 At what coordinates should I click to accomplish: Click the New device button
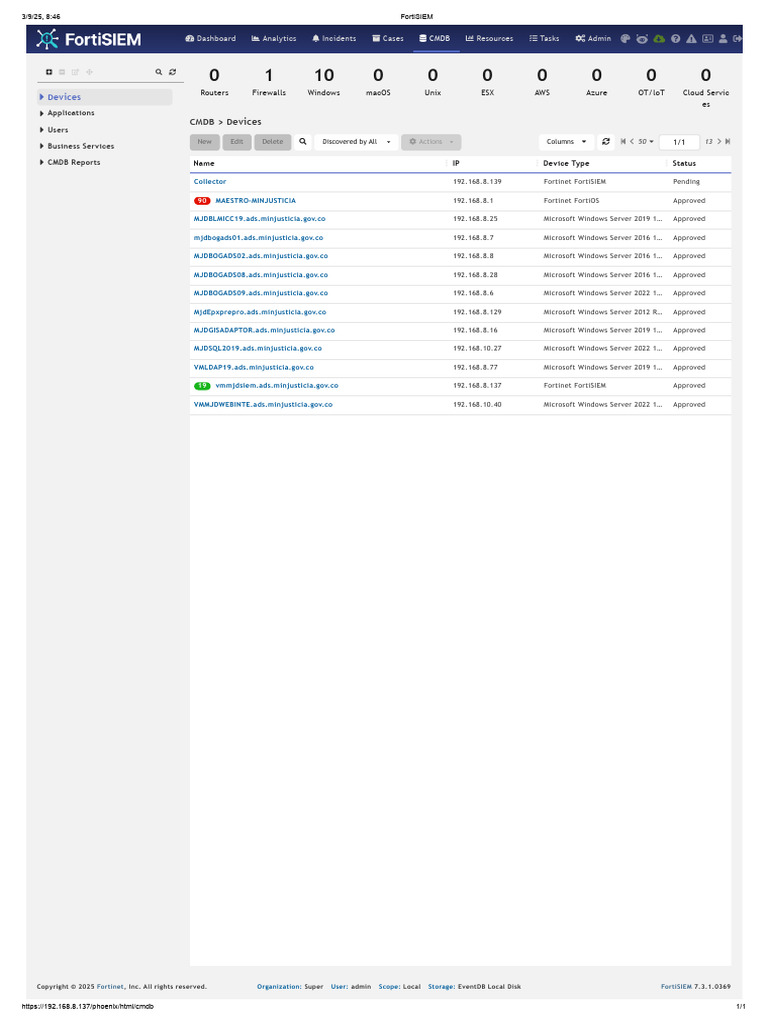click(x=204, y=142)
